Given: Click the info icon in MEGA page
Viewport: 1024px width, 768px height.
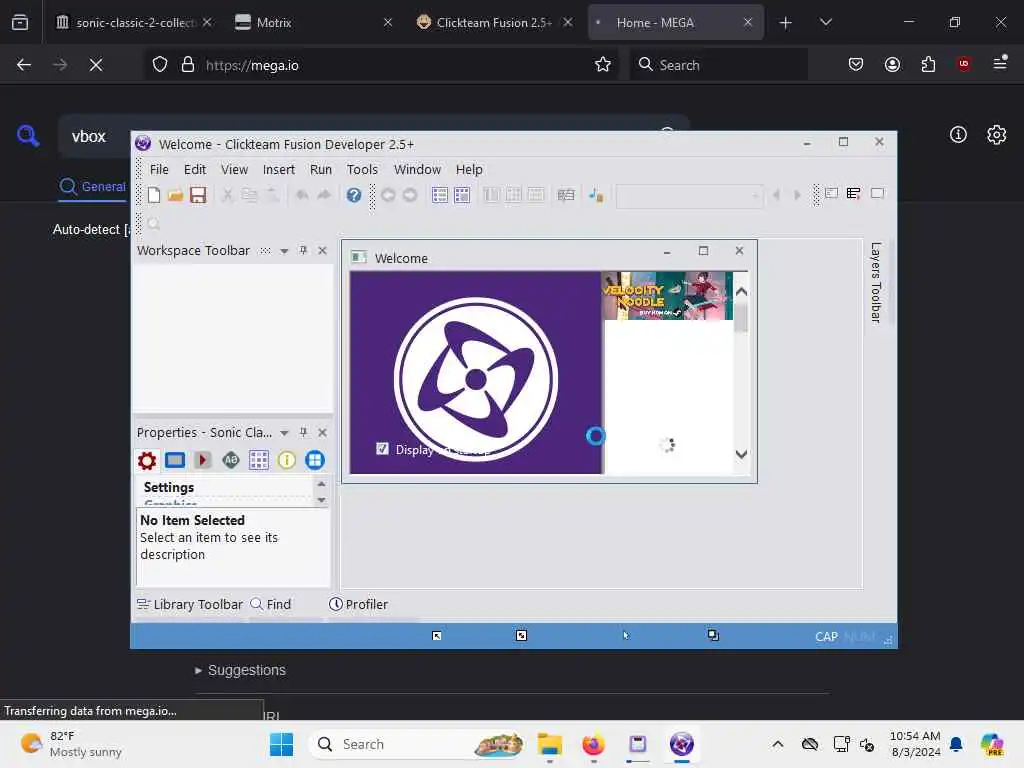Looking at the screenshot, I should (958, 135).
